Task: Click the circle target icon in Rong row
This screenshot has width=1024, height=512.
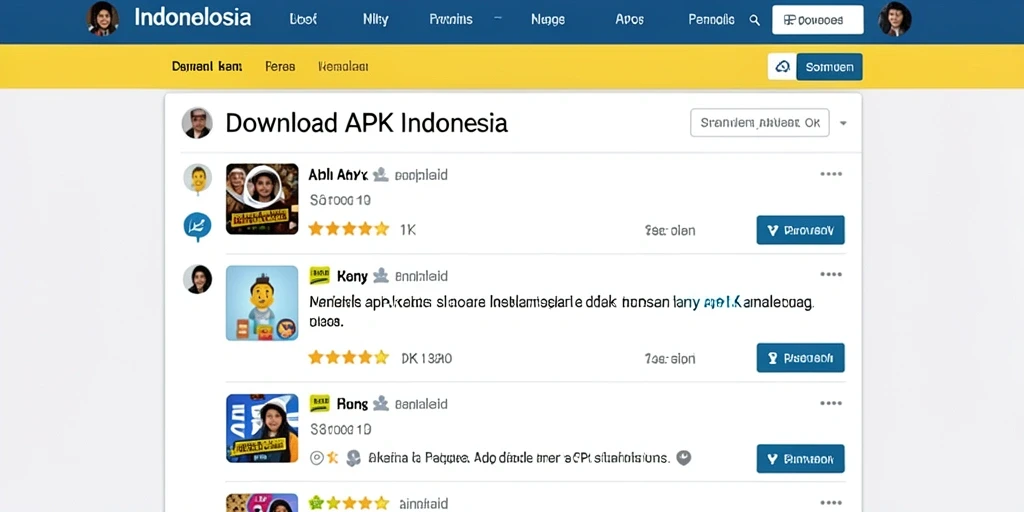Action: point(317,458)
